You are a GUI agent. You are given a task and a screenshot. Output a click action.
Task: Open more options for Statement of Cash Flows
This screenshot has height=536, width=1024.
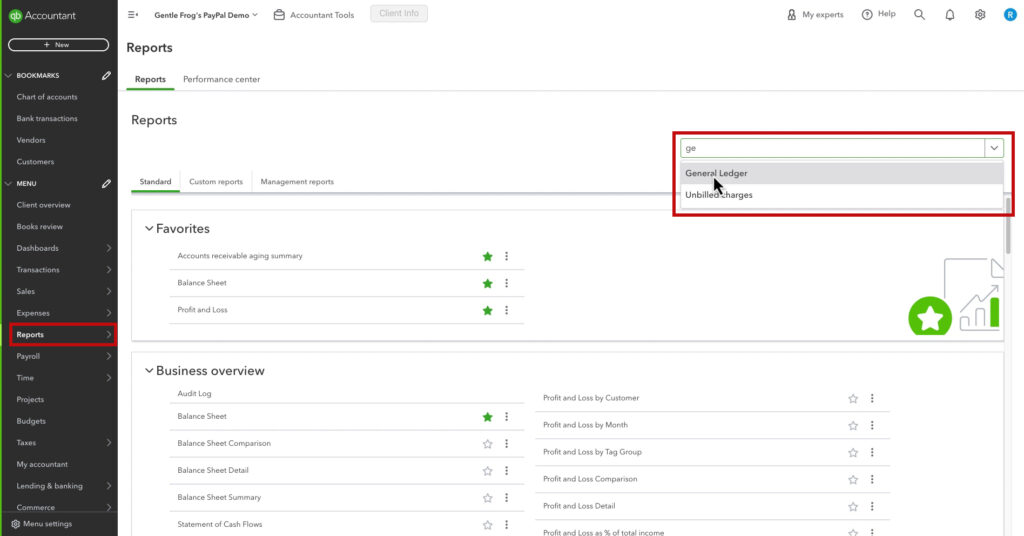506,525
